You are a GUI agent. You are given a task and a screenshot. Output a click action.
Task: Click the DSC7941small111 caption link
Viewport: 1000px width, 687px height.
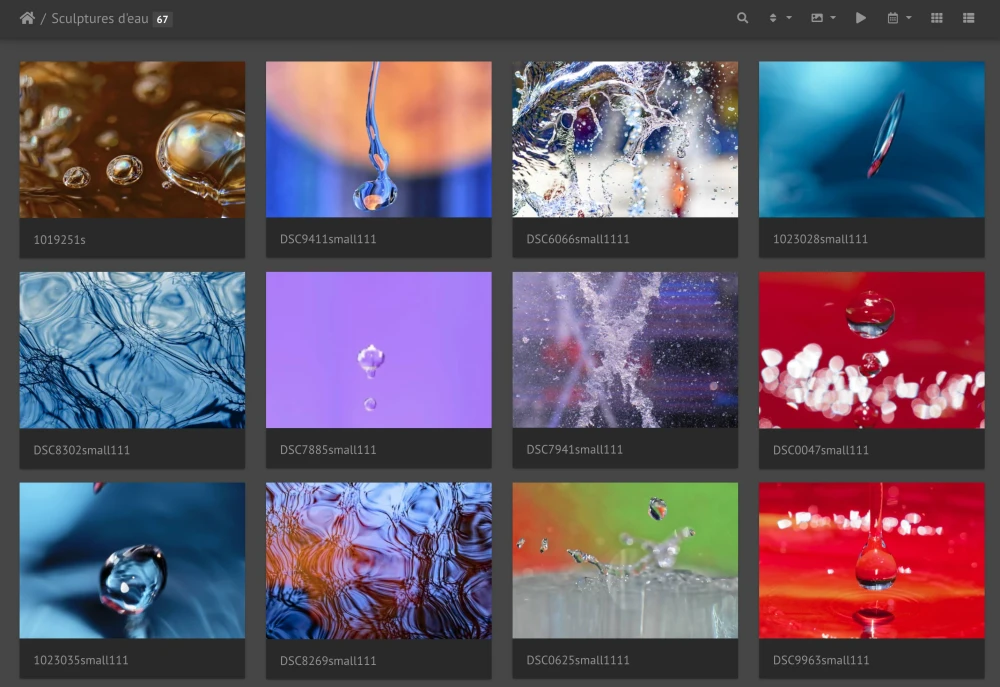(574, 450)
